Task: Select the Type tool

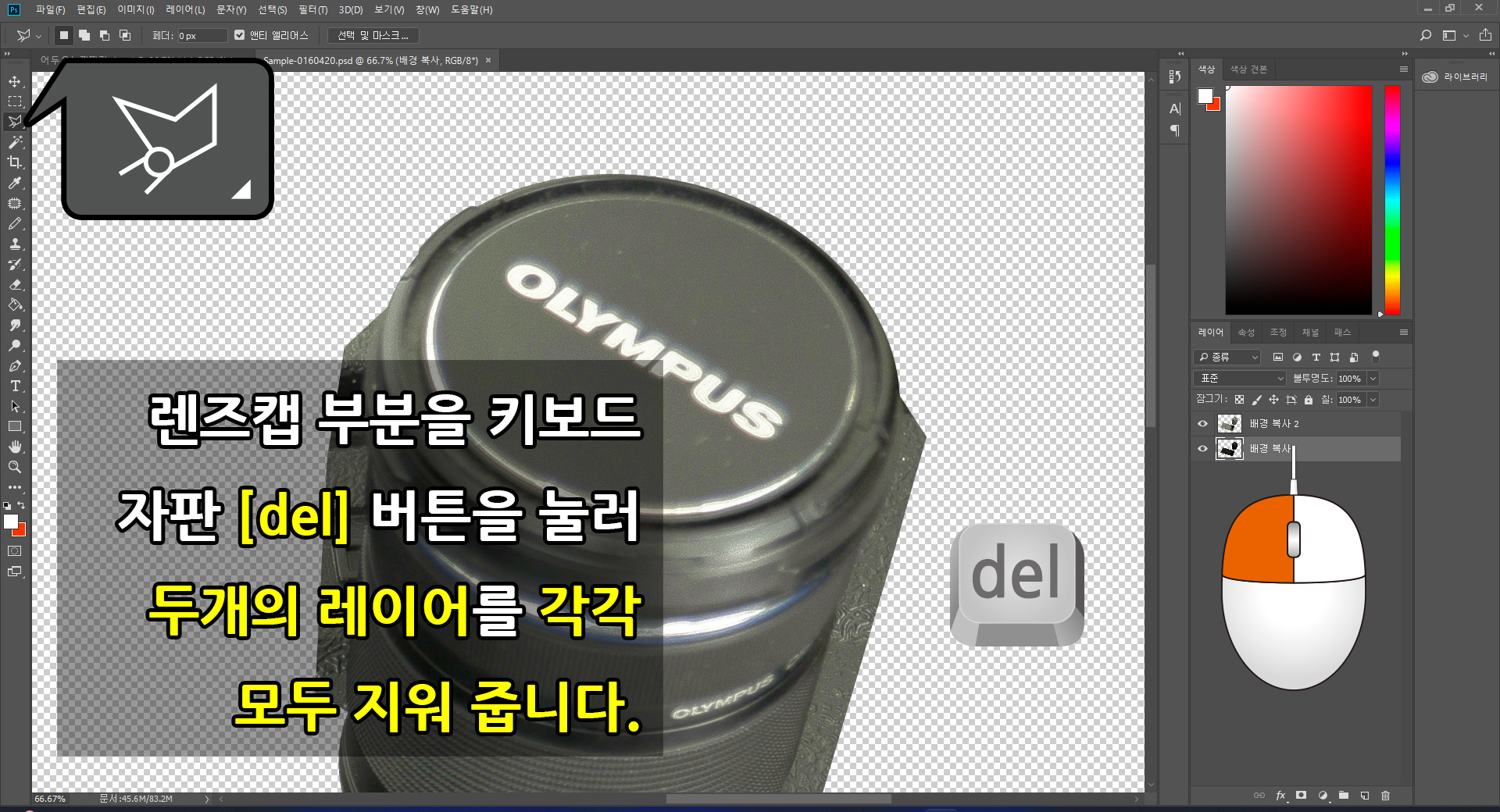Action: pyautogui.click(x=15, y=386)
